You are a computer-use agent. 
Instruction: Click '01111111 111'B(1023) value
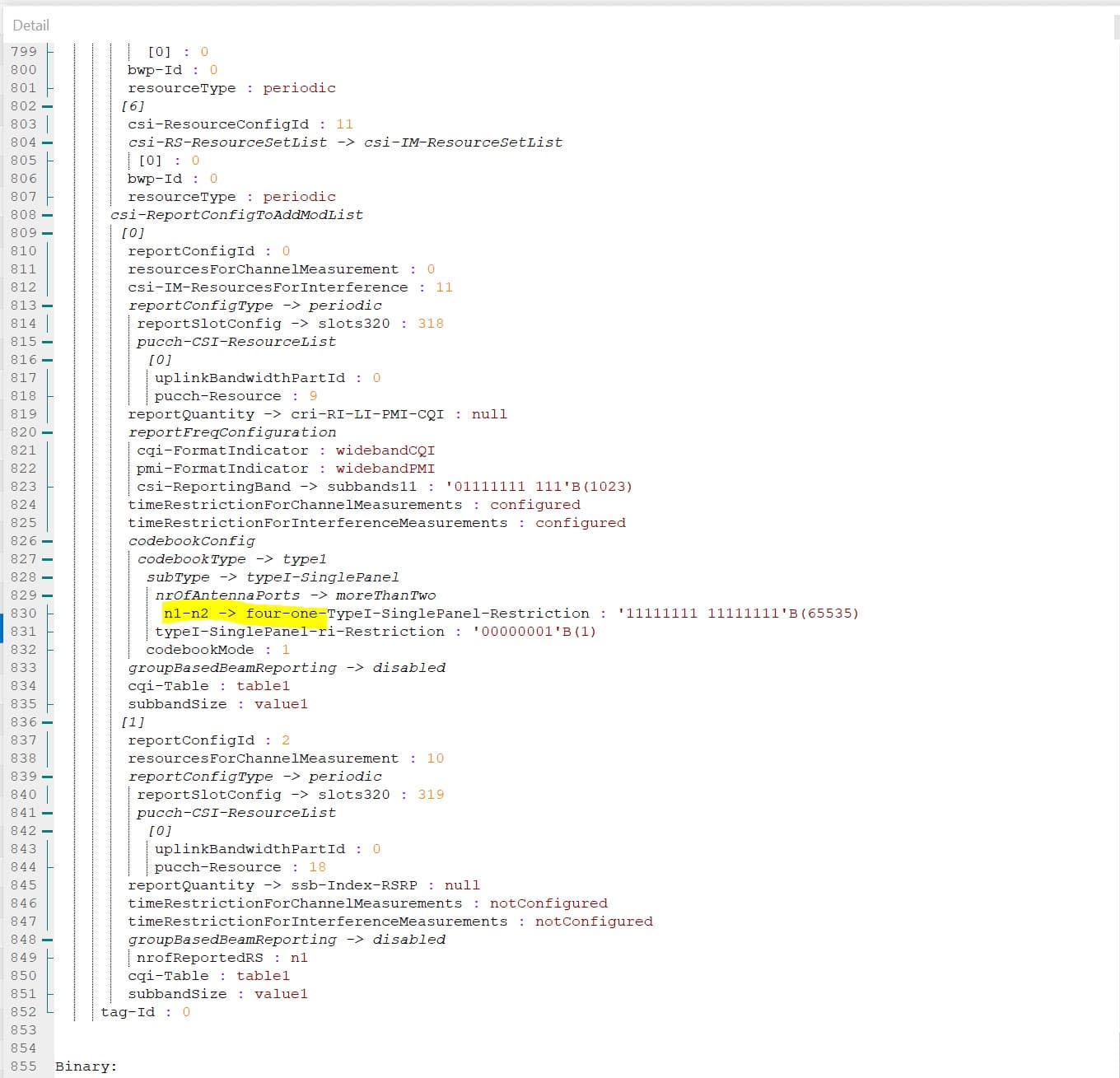tap(539, 487)
